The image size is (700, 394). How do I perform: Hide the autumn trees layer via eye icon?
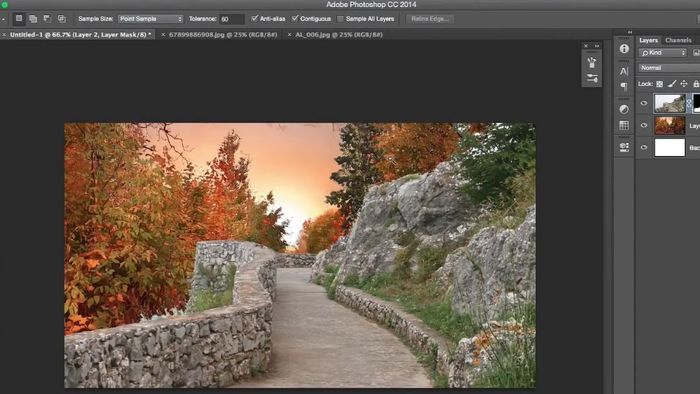644,125
